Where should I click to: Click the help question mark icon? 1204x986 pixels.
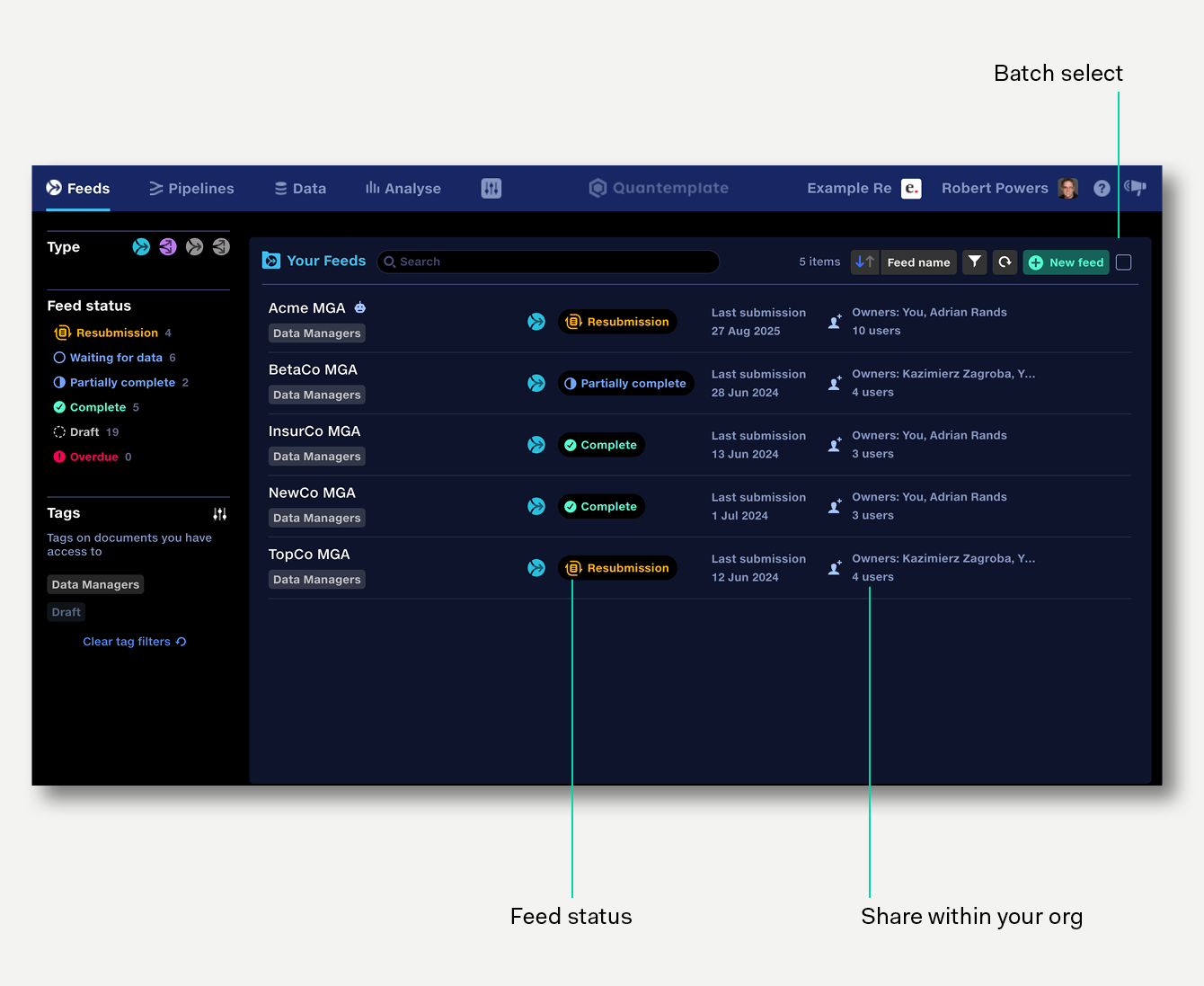pos(1102,189)
